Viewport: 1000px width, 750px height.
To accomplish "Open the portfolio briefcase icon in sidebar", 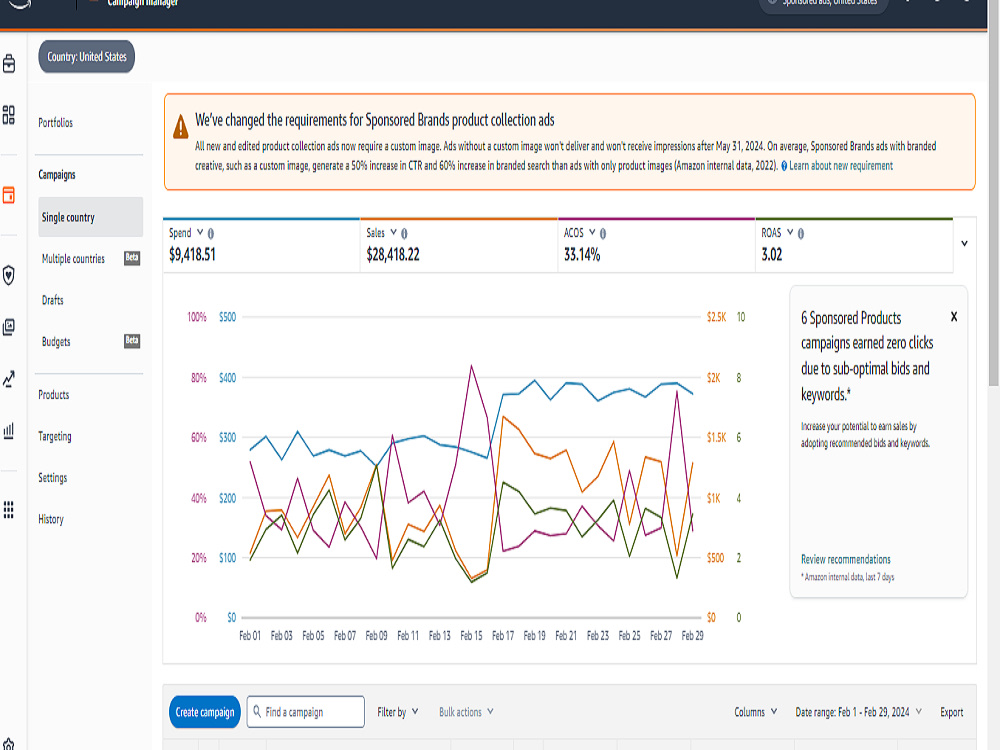I will [x=9, y=64].
